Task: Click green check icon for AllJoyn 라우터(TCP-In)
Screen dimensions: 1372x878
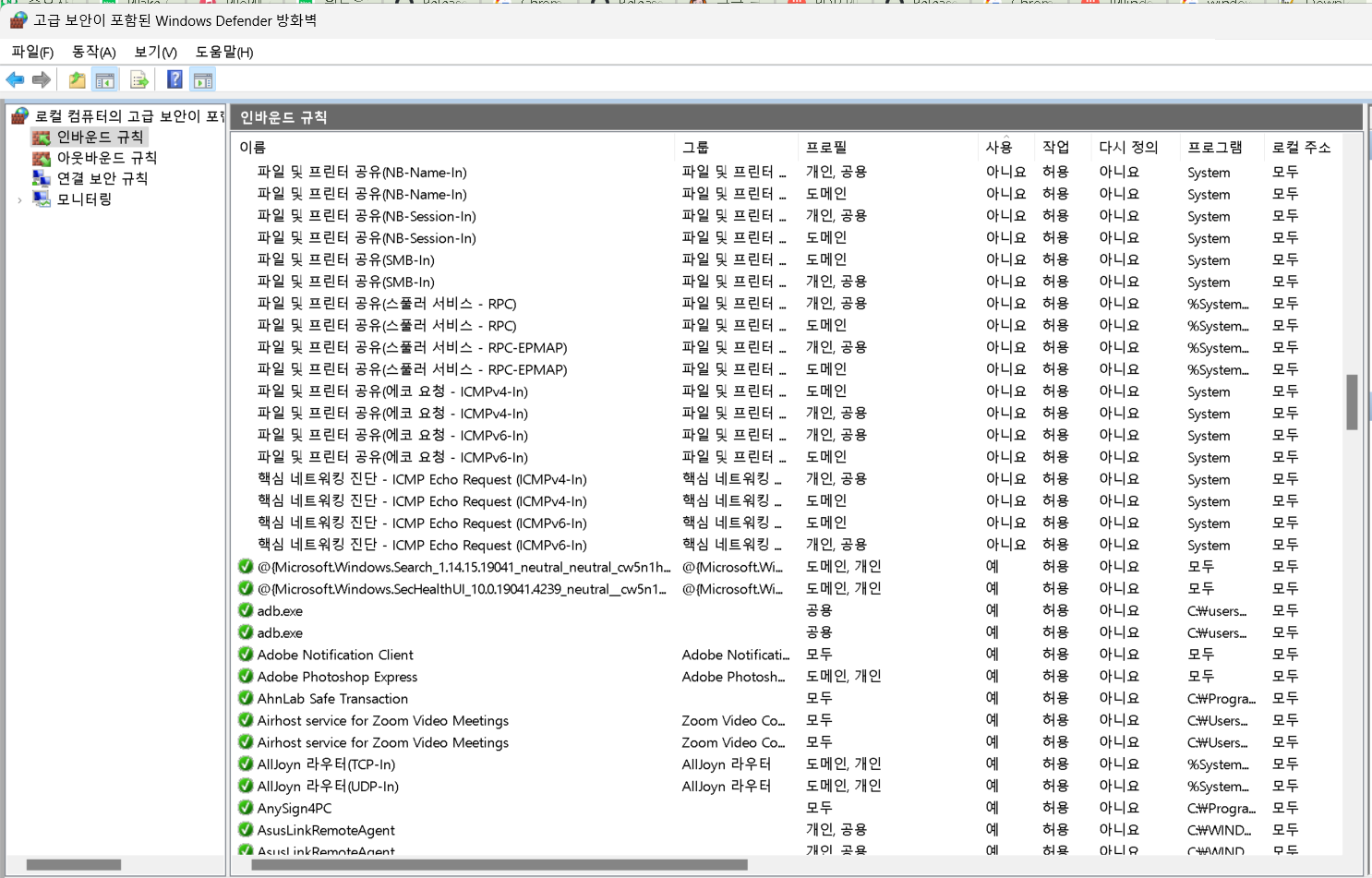Action: (246, 764)
